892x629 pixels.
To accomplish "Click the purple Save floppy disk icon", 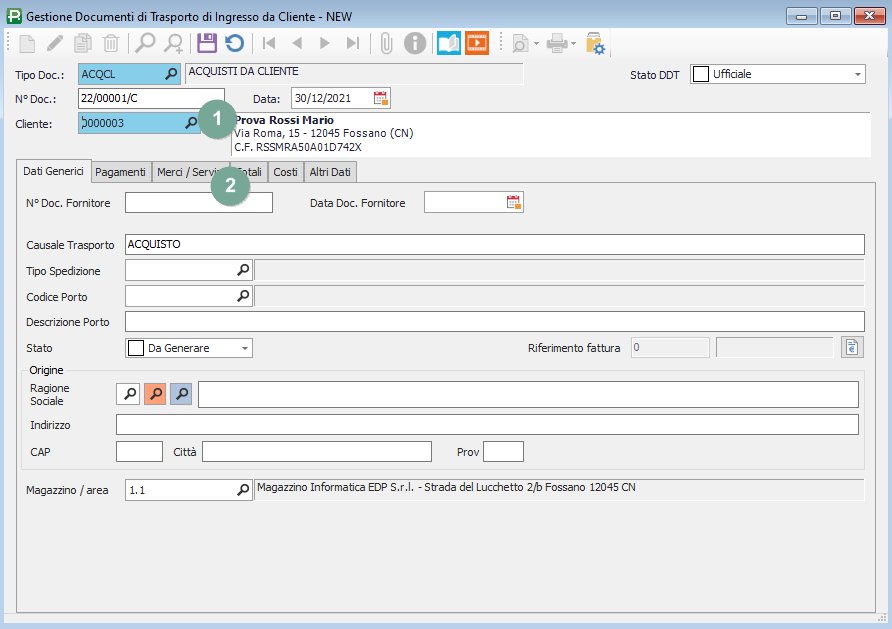I will (207, 43).
